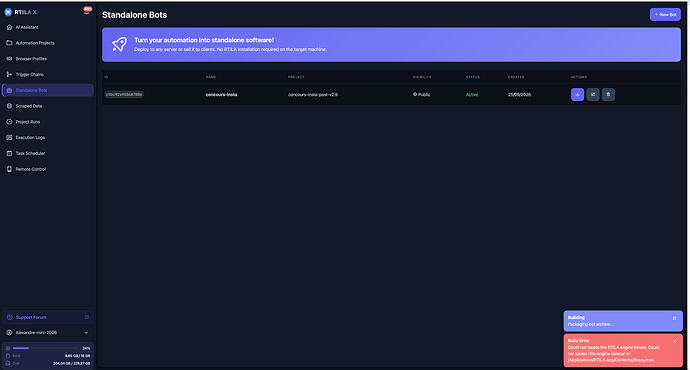Click the Alexandre-mini-2026 account avatar icon
Image resolution: width=690 pixels, height=370 pixels.
click(x=9, y=333)
